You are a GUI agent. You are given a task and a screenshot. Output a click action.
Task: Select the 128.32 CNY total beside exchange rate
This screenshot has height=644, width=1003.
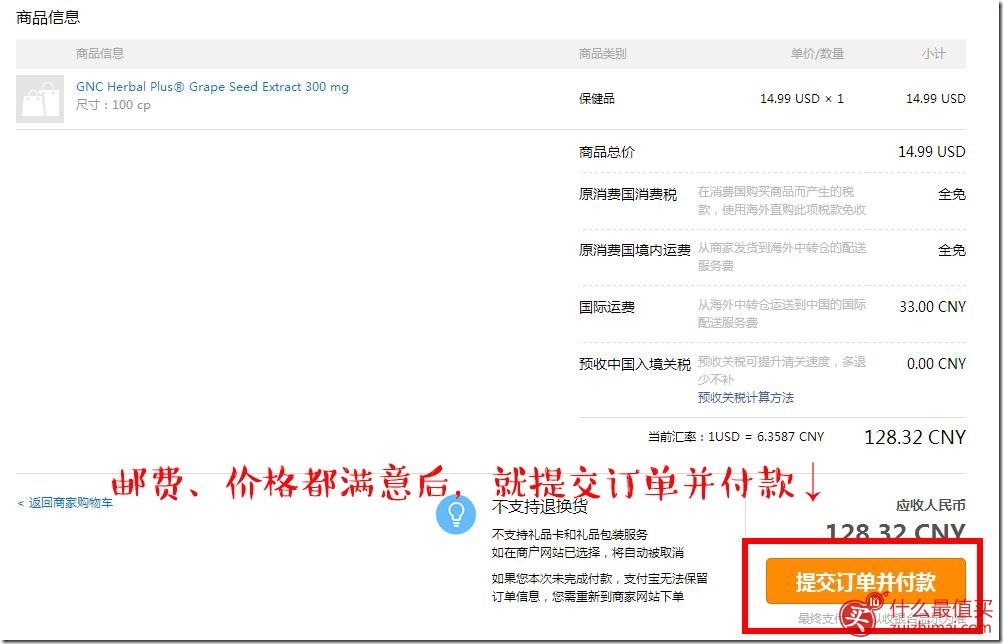(915, 437)
